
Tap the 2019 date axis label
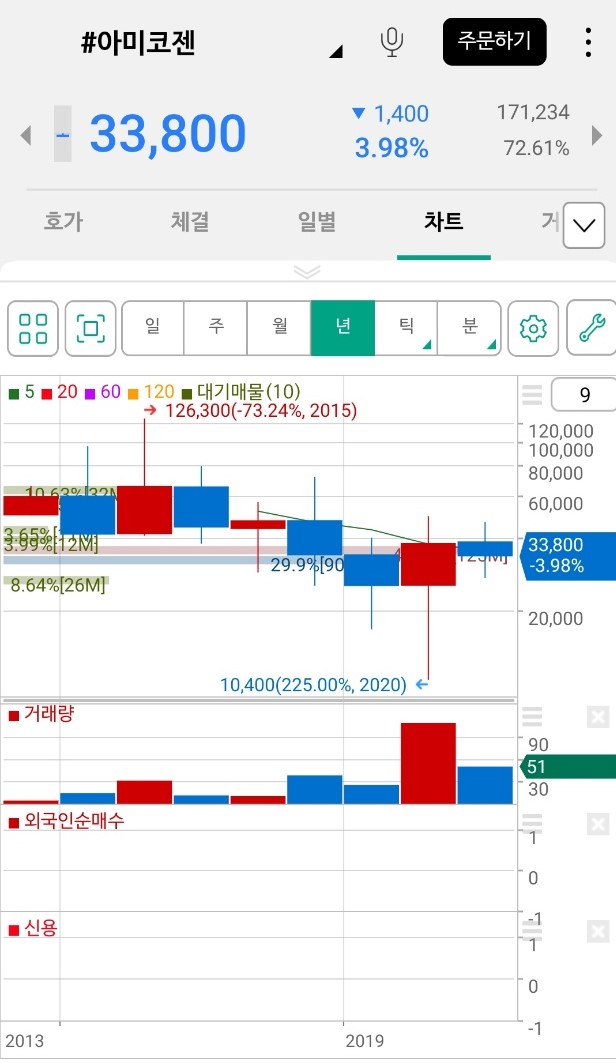[365, 1041]
